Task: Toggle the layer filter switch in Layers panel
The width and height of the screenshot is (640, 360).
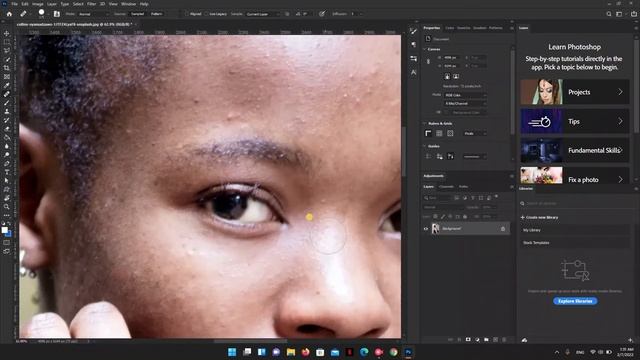Action: coord(497,197)
